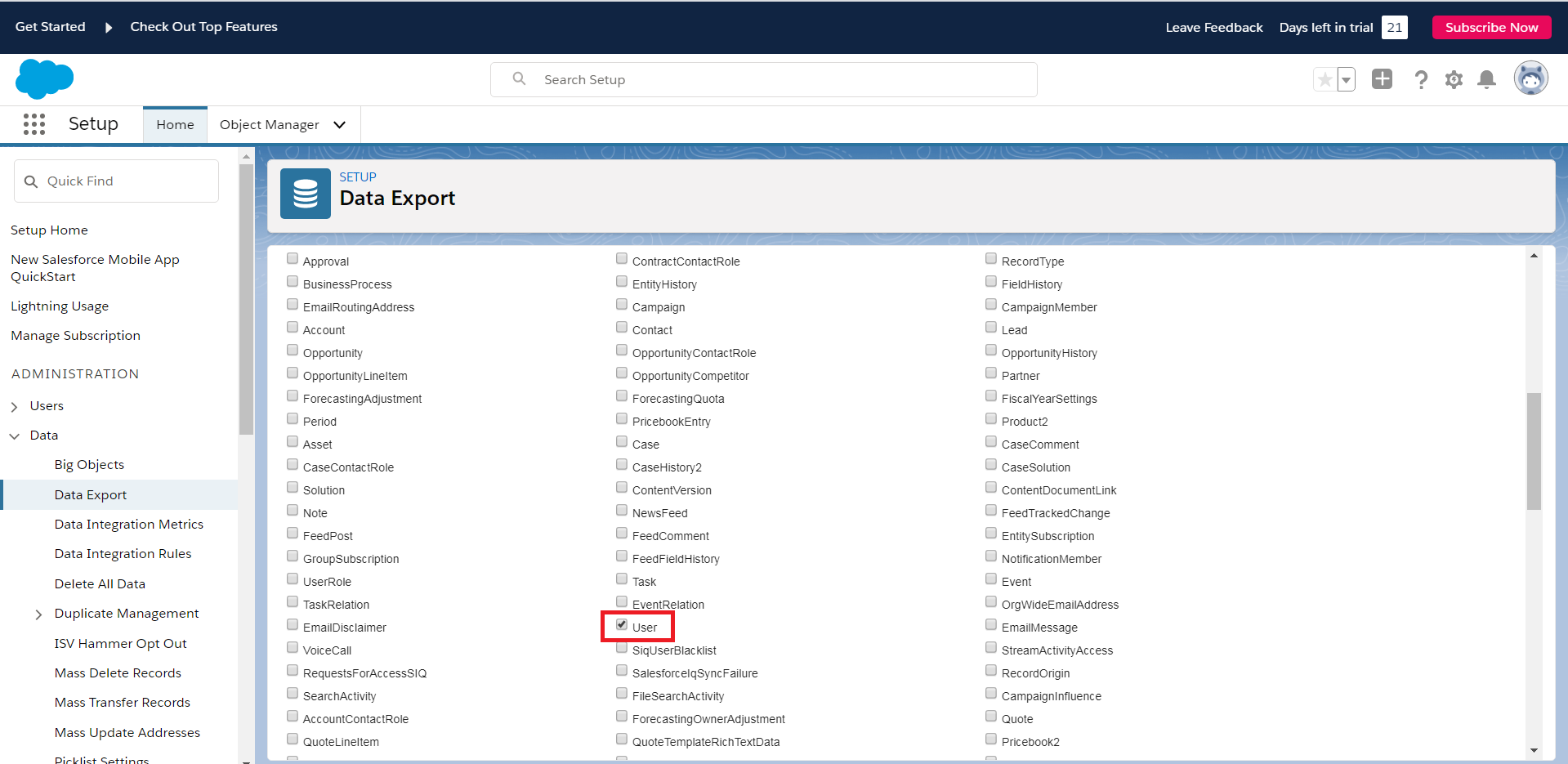Open Mass Delete Records

pyautogui.click(x=118, y=673)
